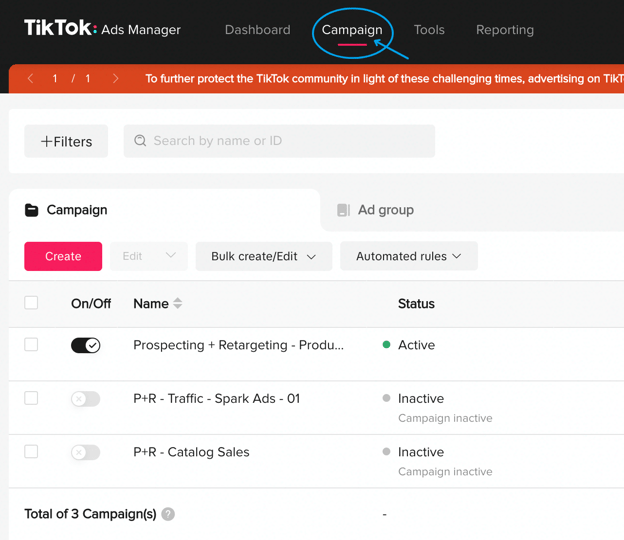The width and height of the screenshot is (624, 540).
Task: Click the search magnifier icon
Action: click(x=140, y=140)
